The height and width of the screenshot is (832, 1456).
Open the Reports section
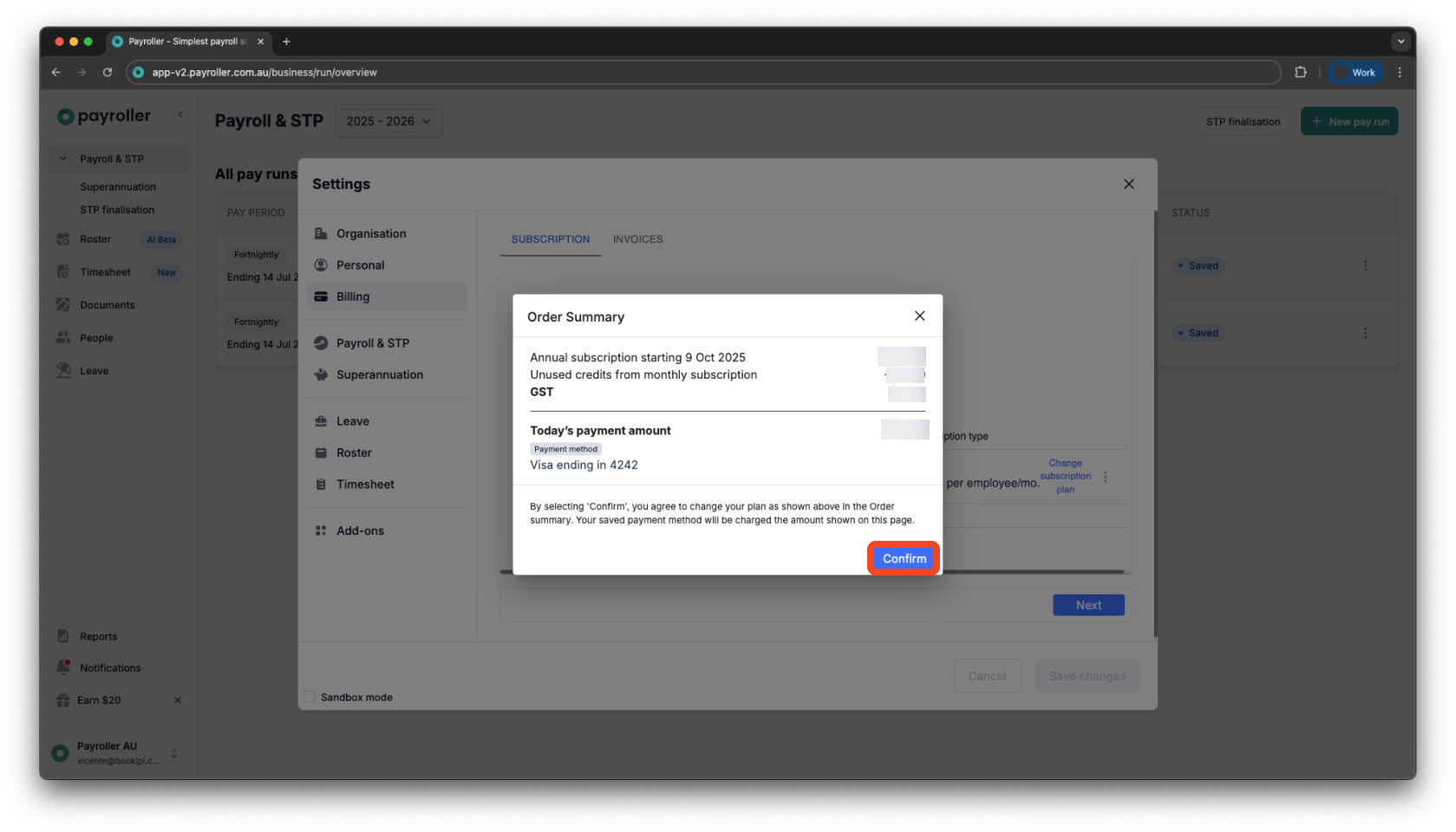point(96,635)
